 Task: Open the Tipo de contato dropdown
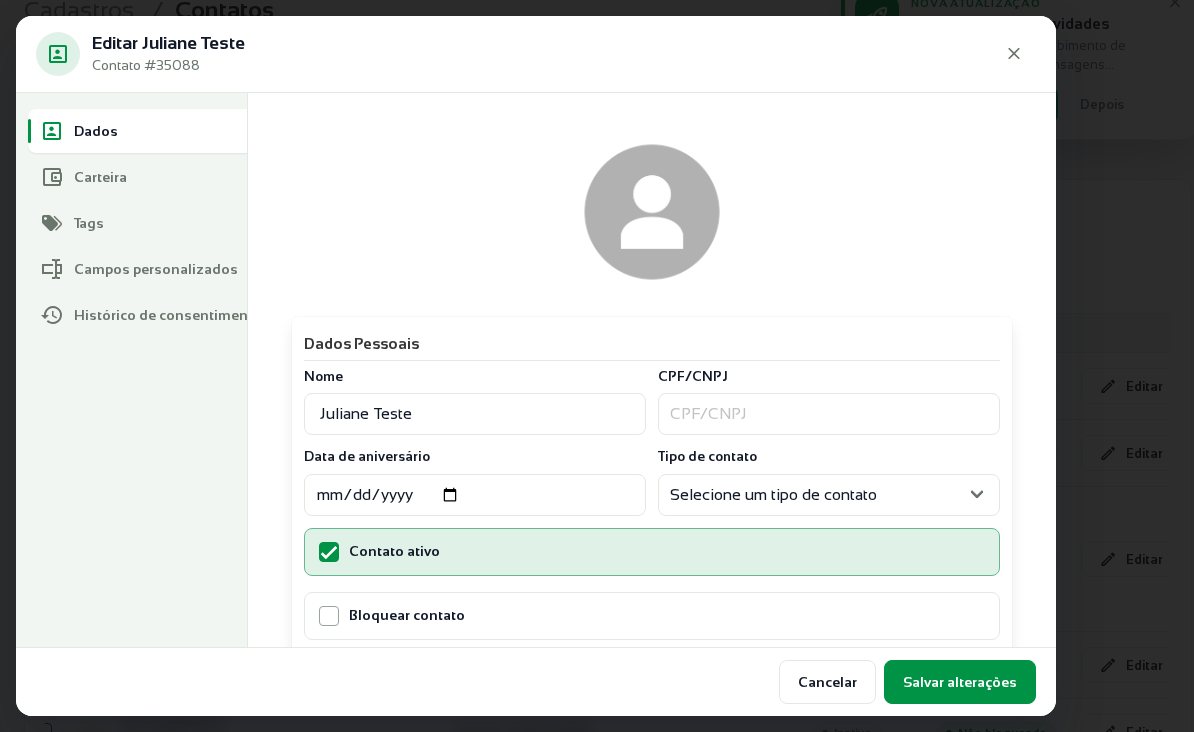[828, 495]
